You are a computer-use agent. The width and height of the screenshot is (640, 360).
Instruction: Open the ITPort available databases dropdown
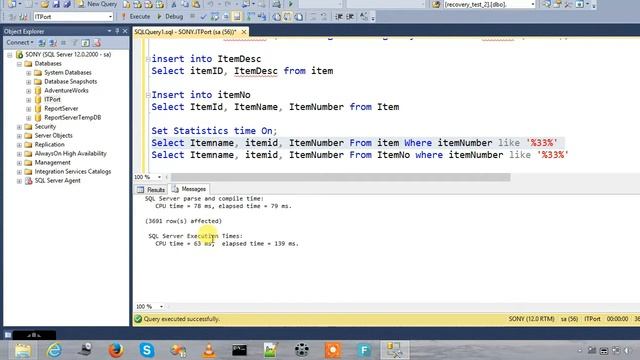pyautogui.click(x=110, y=17)
